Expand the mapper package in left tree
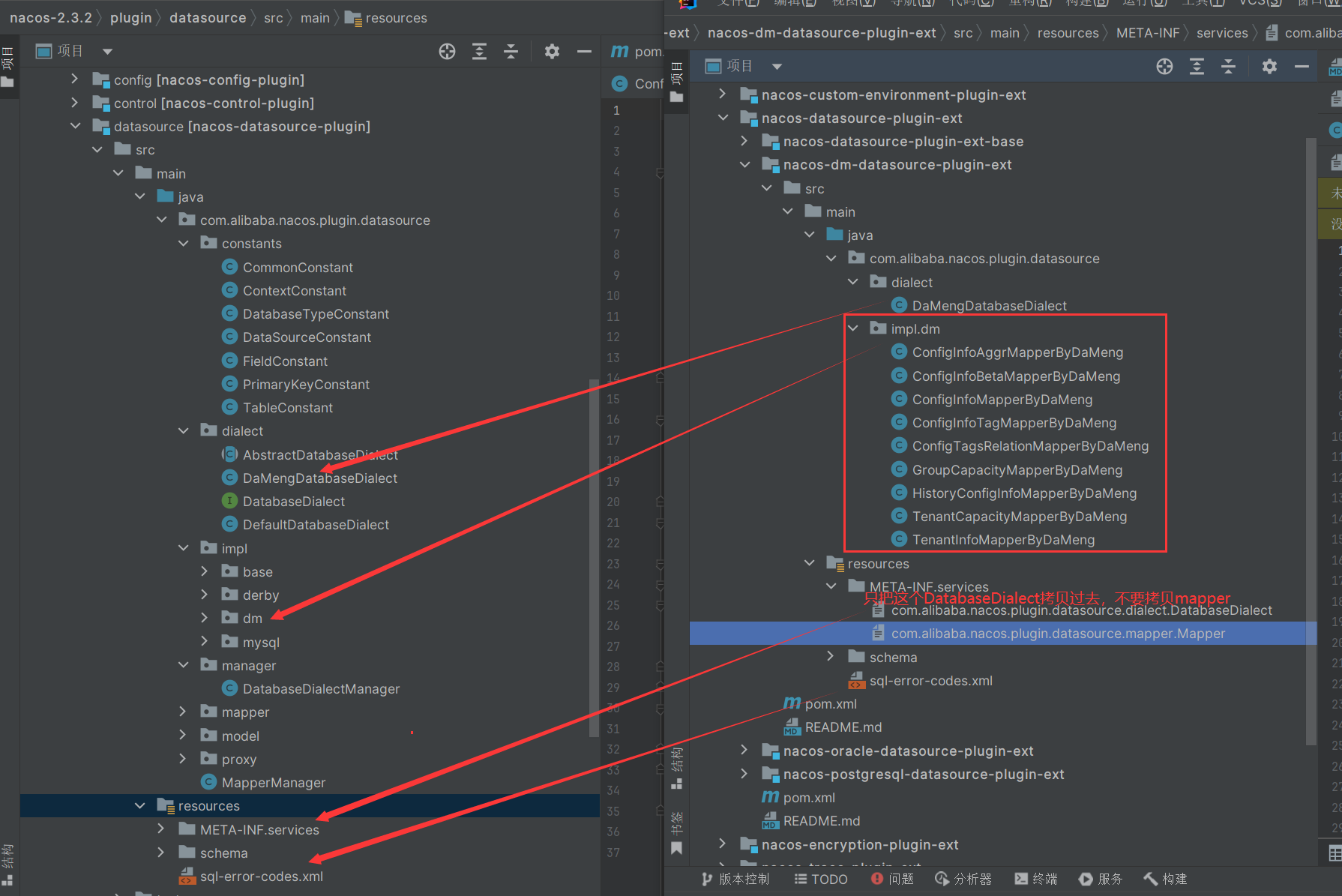Screen dimensions: 1342x896 point(183,712)
